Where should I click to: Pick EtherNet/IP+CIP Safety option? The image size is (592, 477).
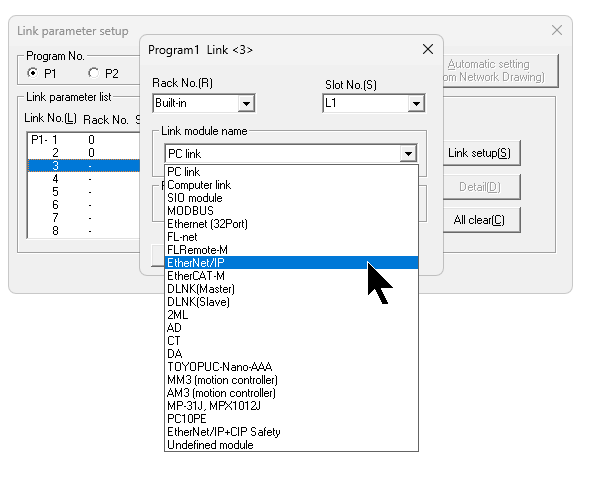[x=291, y=432]
